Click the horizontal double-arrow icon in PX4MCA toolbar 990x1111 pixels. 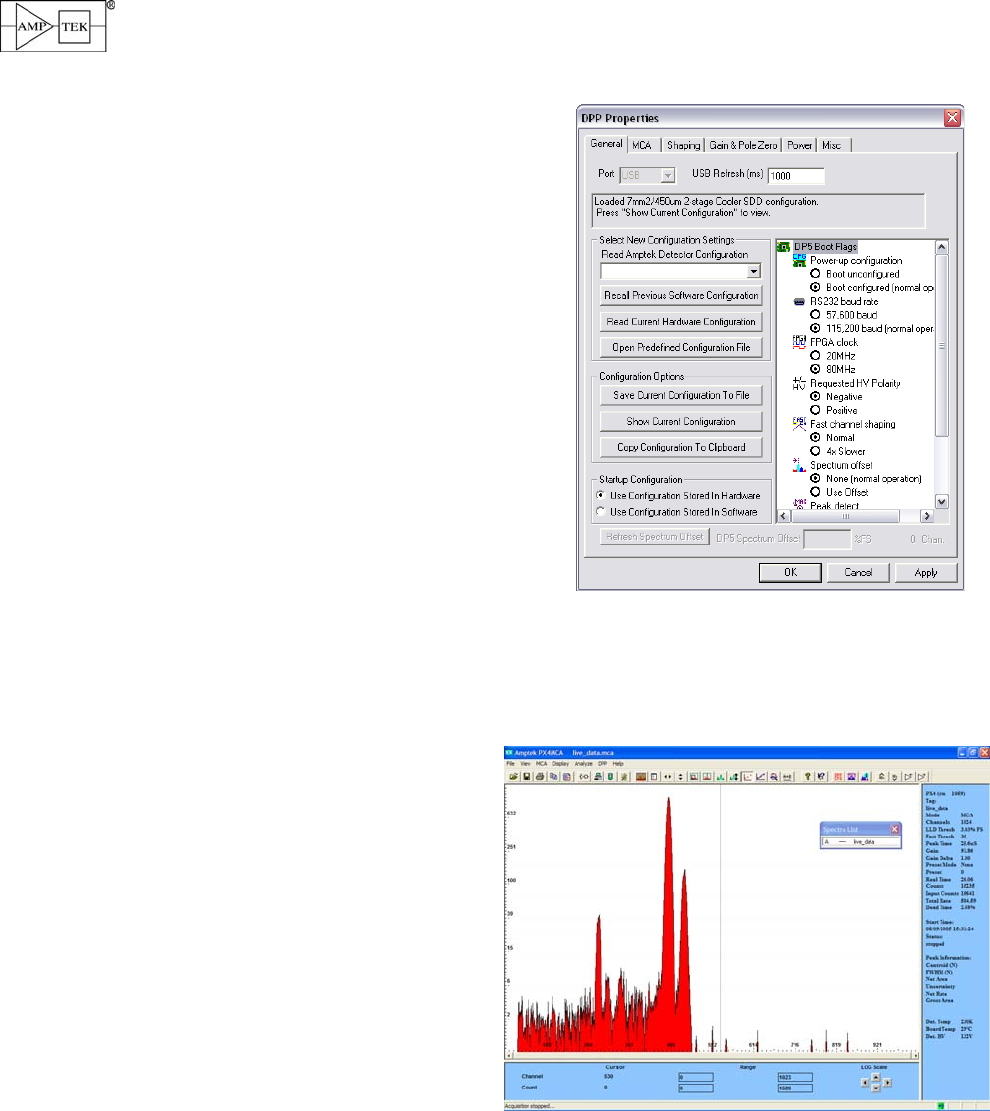[x=667, y=777]
